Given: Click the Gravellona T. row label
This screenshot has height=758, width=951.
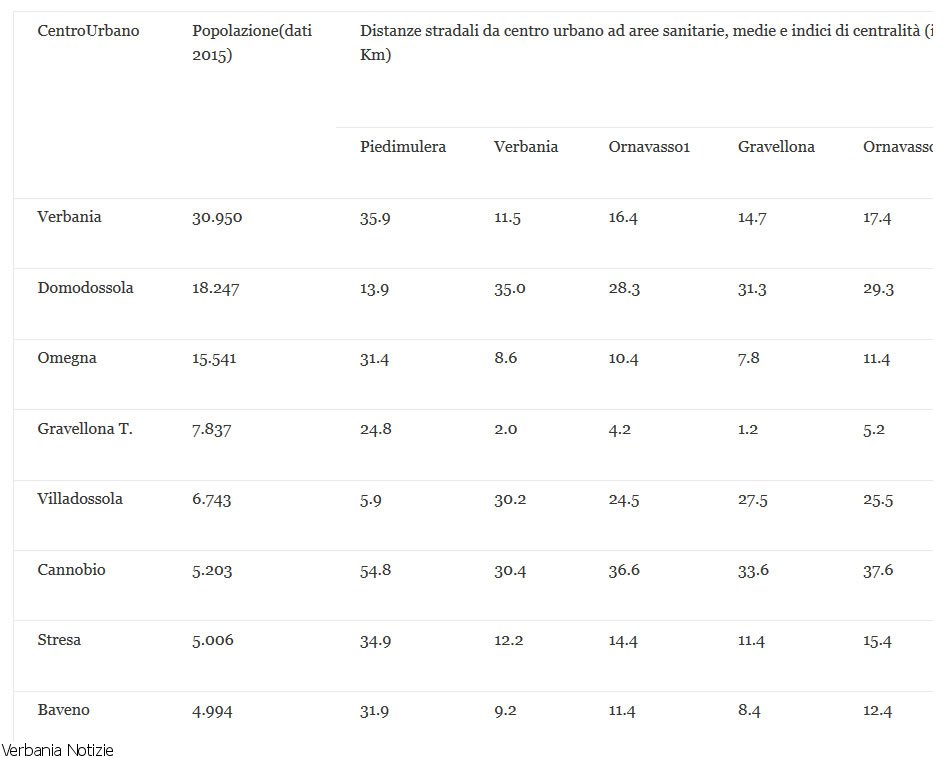Looking at the screenshot, I should pos(85,429).
